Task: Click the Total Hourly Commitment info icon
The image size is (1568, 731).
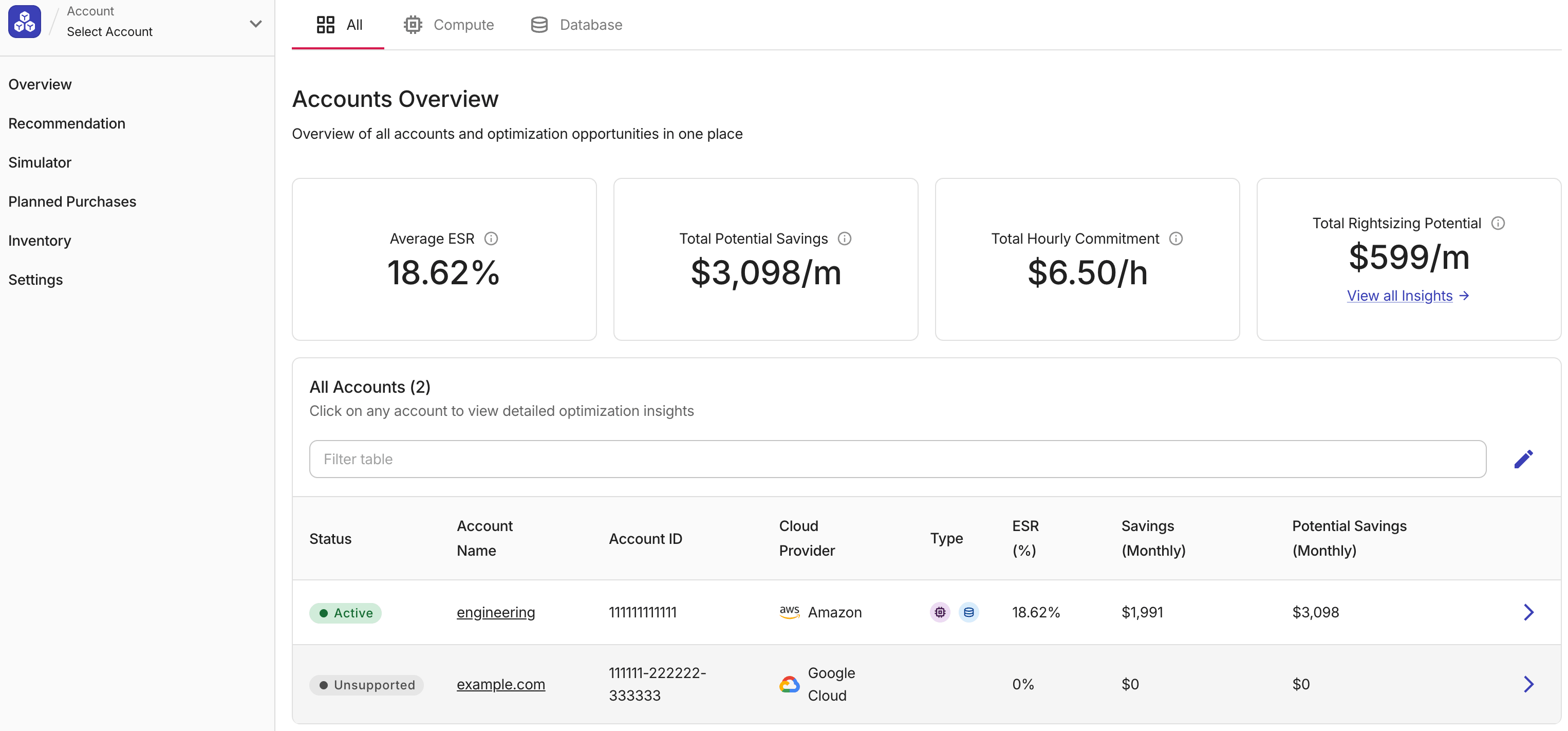Action: (1176, 239)
